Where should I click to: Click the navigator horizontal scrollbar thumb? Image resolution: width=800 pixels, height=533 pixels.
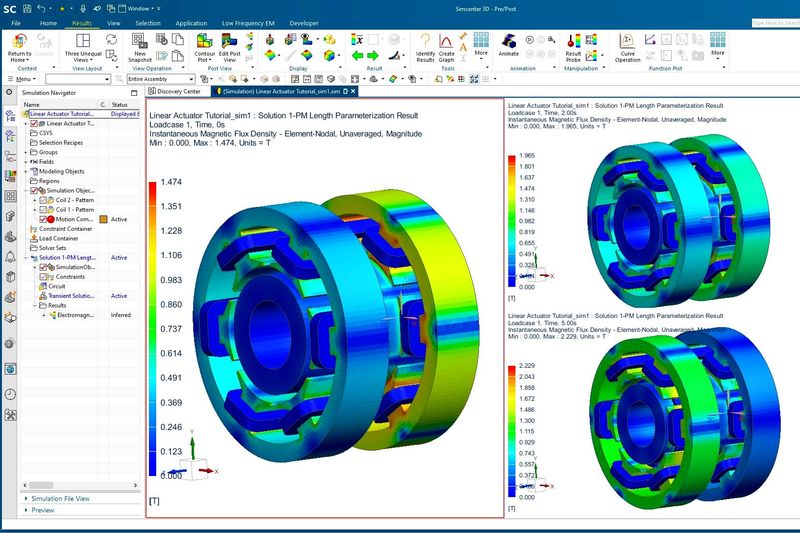[41, 485]
